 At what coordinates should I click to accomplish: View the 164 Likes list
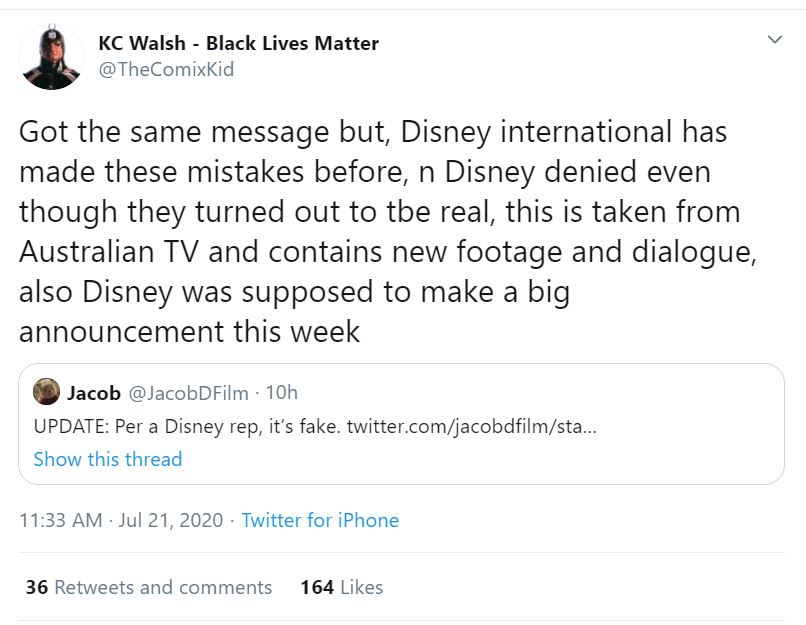point(341,587)
